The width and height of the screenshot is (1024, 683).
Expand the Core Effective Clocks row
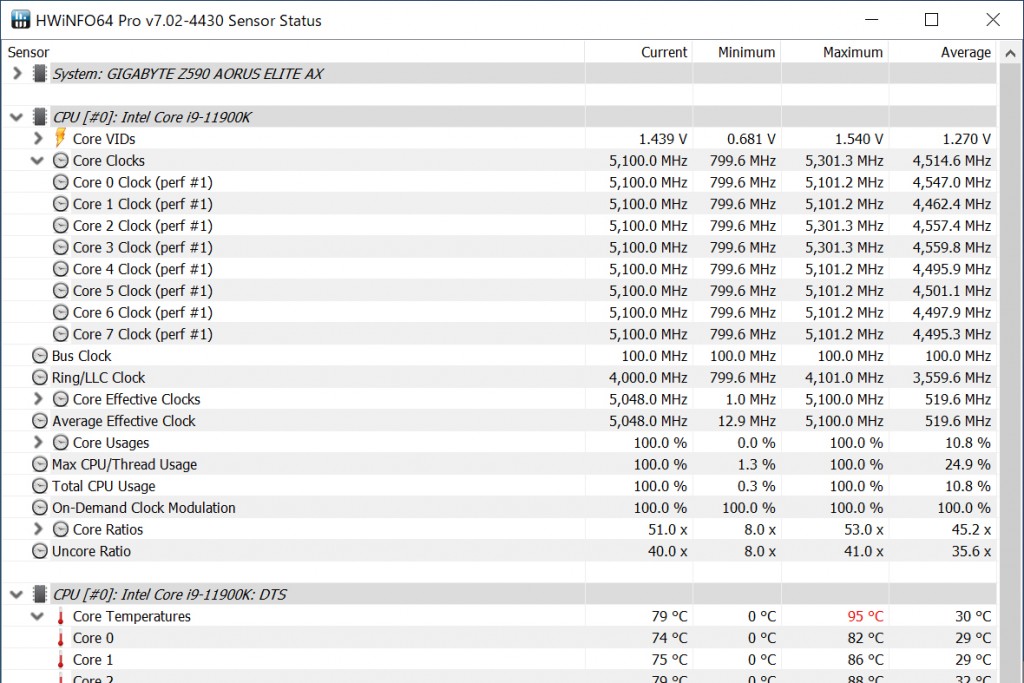[38, 399]
